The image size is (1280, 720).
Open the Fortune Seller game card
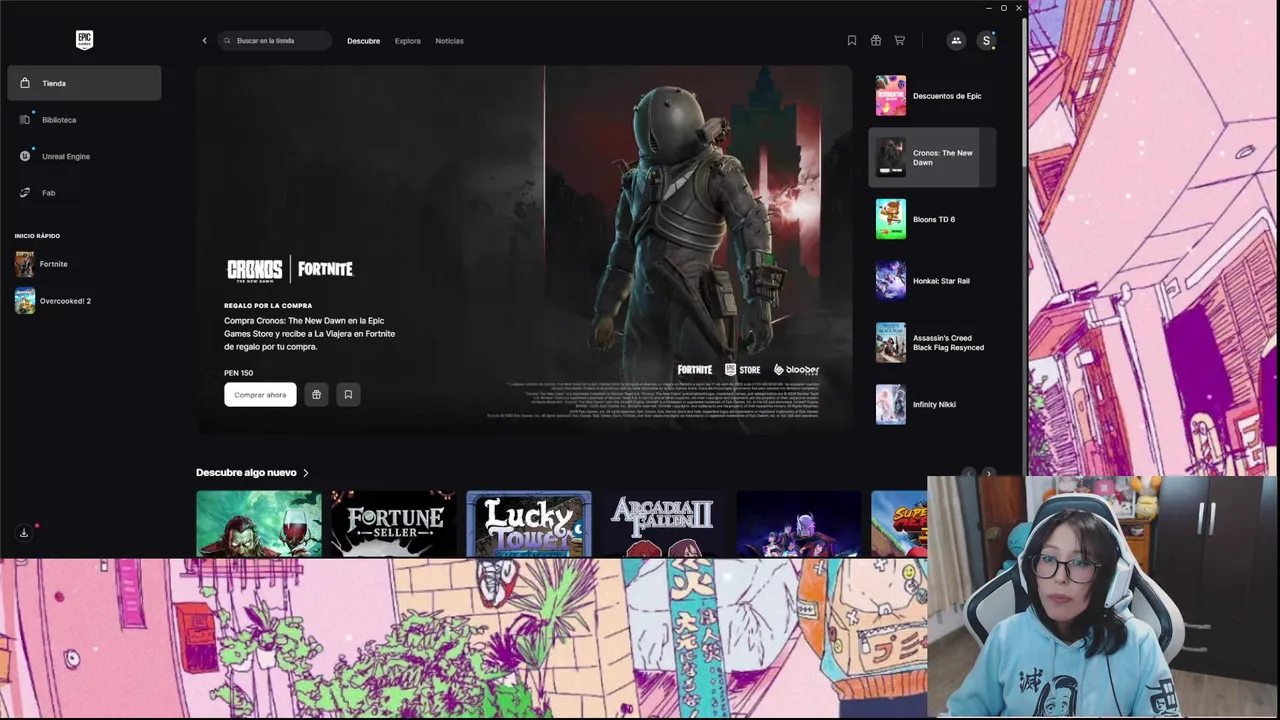tap(394, 523)
